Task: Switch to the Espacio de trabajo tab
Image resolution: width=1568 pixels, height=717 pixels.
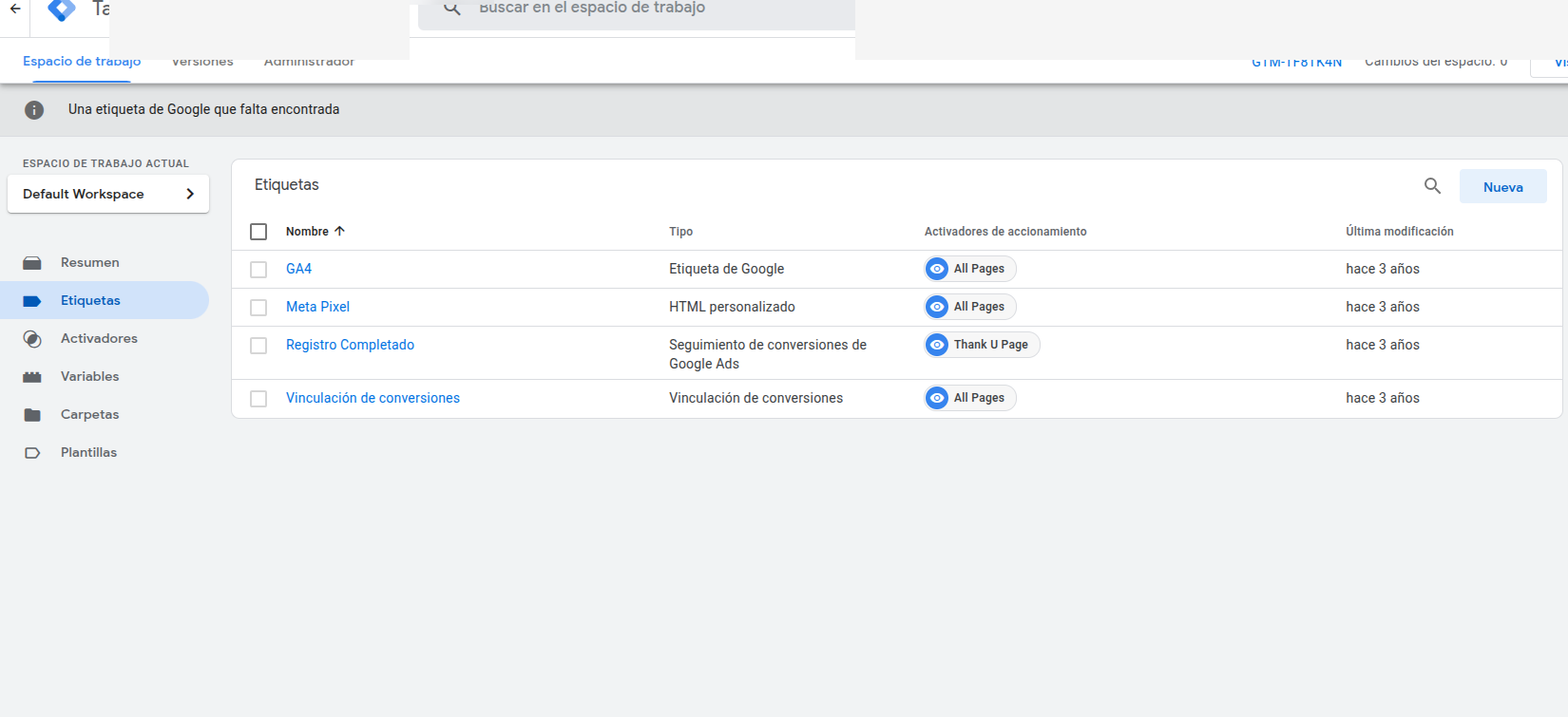Action: coord(82,63)
